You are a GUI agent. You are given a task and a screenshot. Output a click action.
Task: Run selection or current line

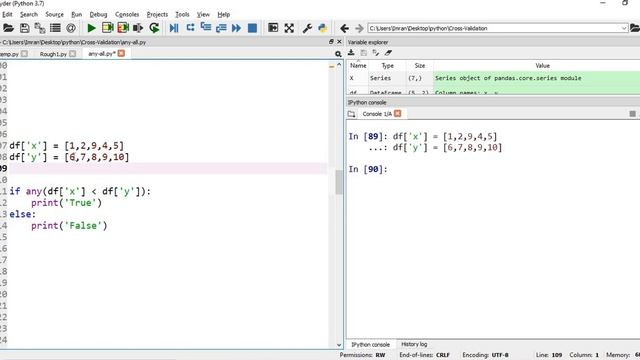point(138,28)
